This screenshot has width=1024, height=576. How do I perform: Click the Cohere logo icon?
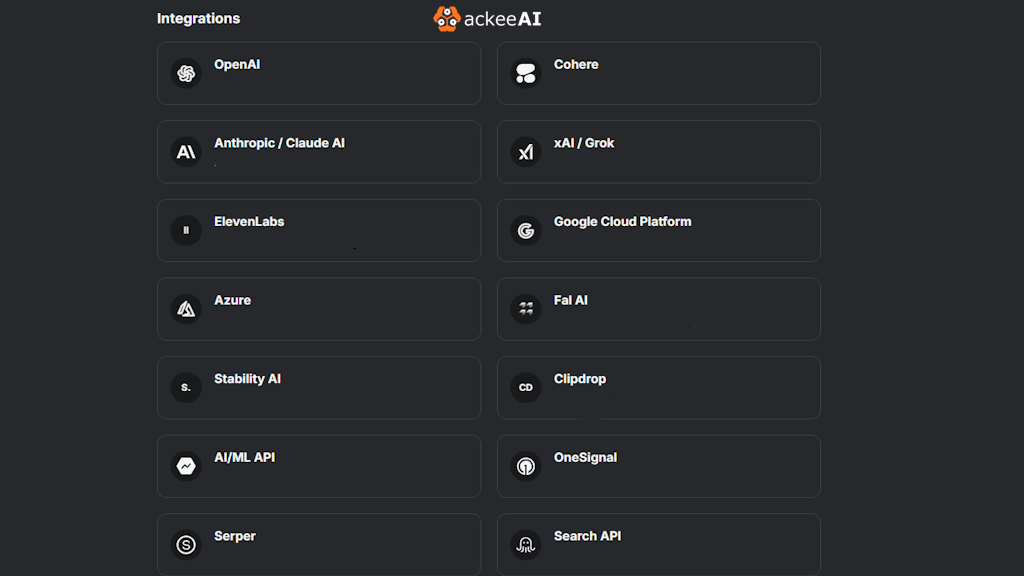[x=526, y=73]
